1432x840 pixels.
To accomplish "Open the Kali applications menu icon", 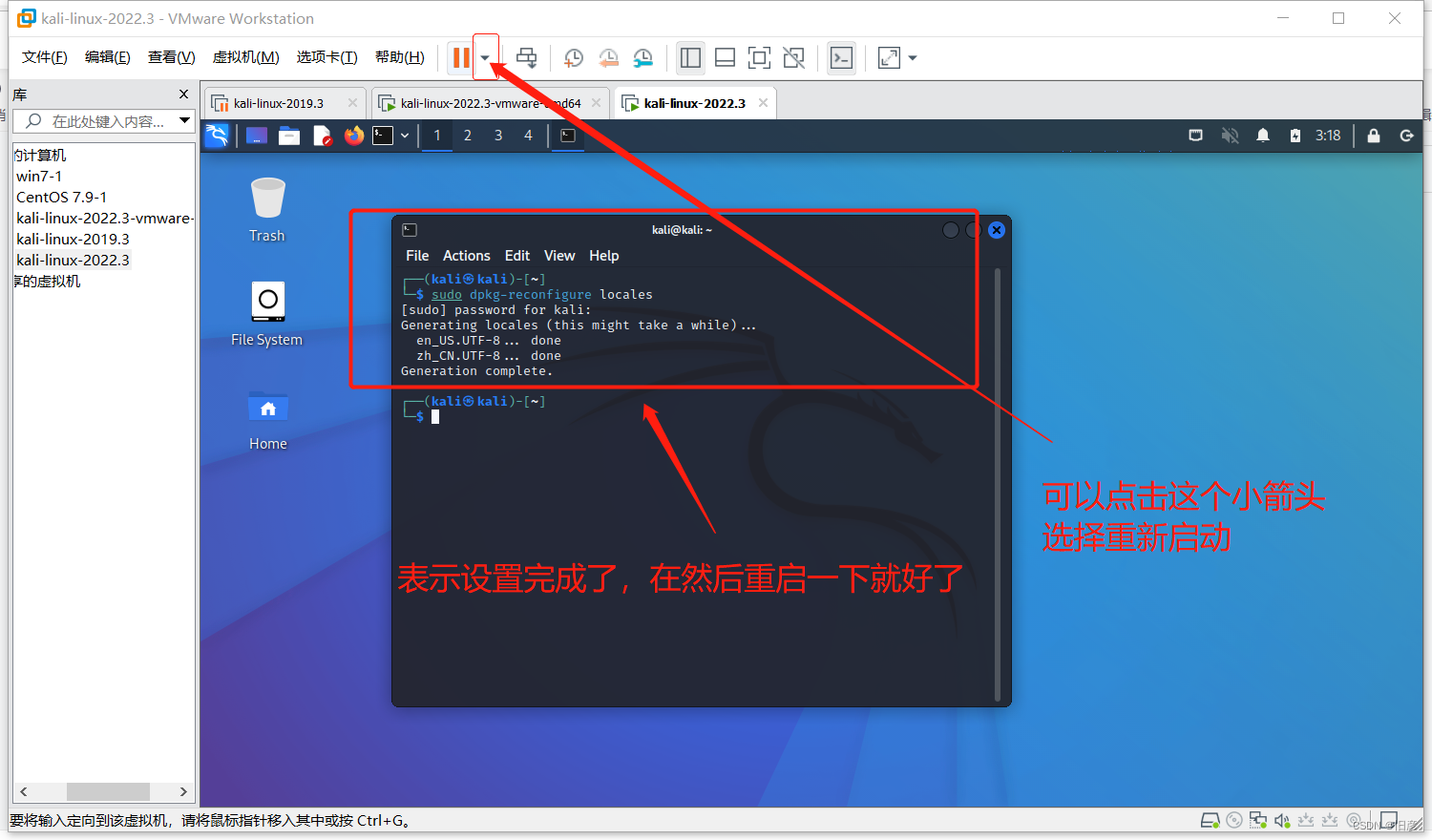I will [x=218, y=136].
